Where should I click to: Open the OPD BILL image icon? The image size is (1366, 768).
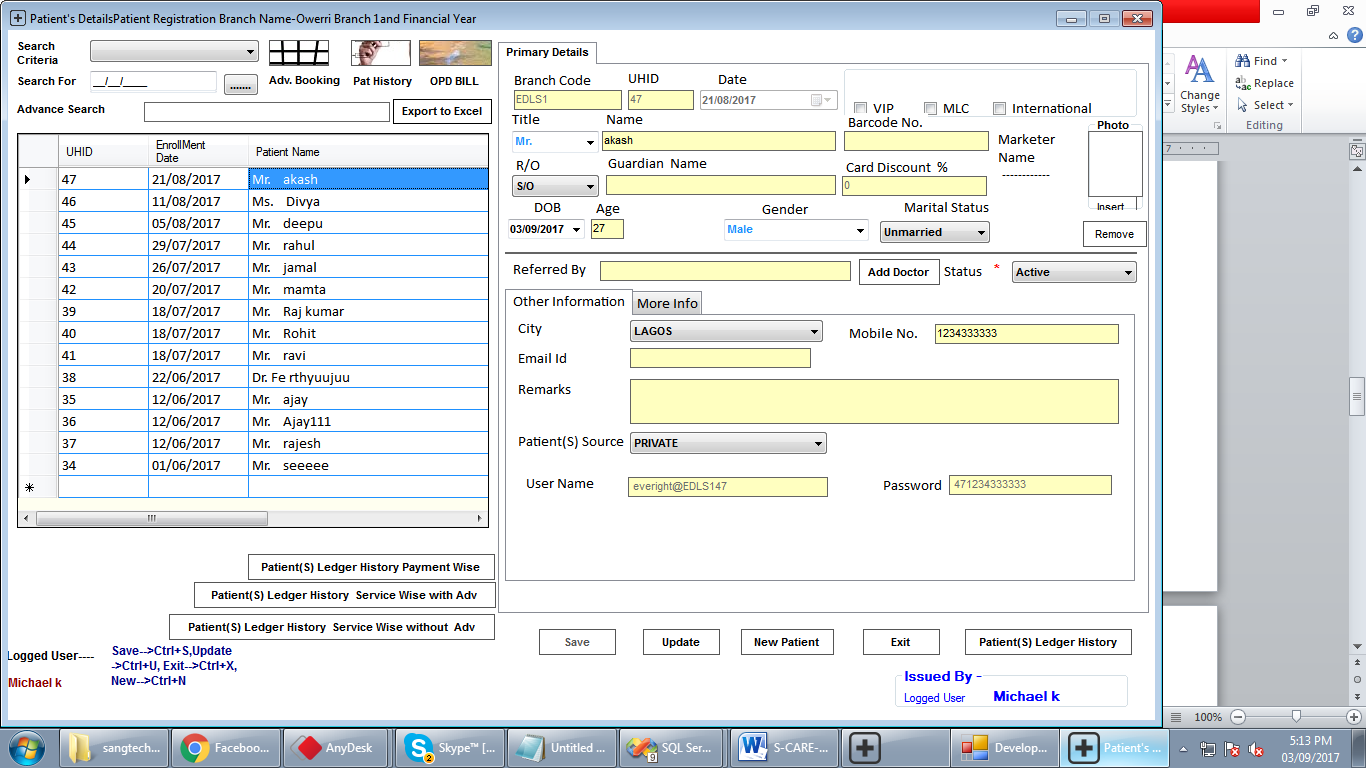[x=455, y=53]
